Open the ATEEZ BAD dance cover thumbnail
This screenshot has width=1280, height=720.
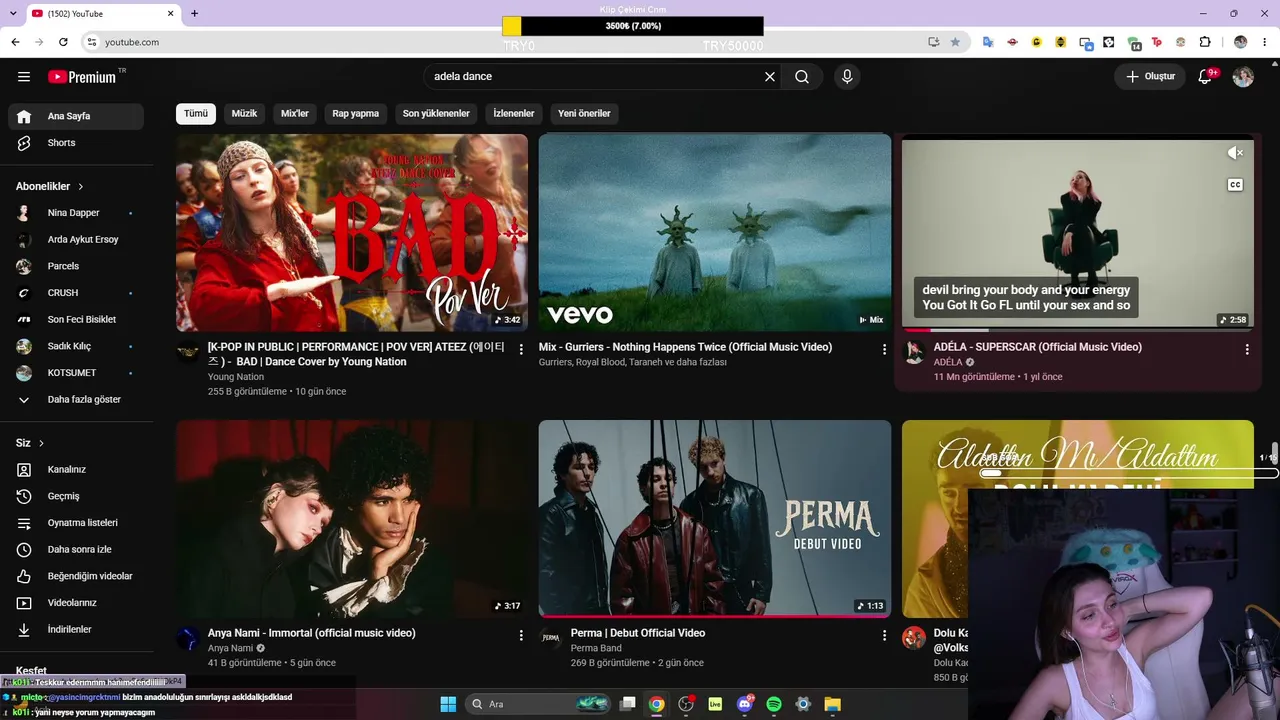(x=352, y=233)
